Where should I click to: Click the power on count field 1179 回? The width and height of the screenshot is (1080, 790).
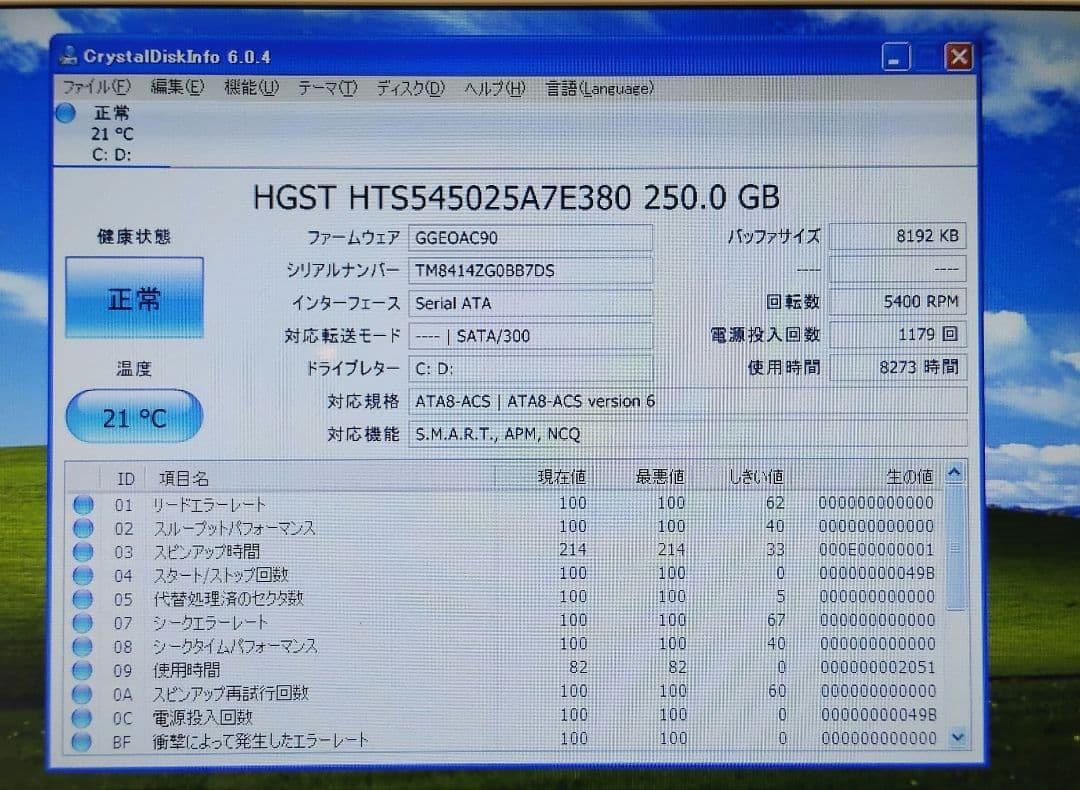coord(897,335)
